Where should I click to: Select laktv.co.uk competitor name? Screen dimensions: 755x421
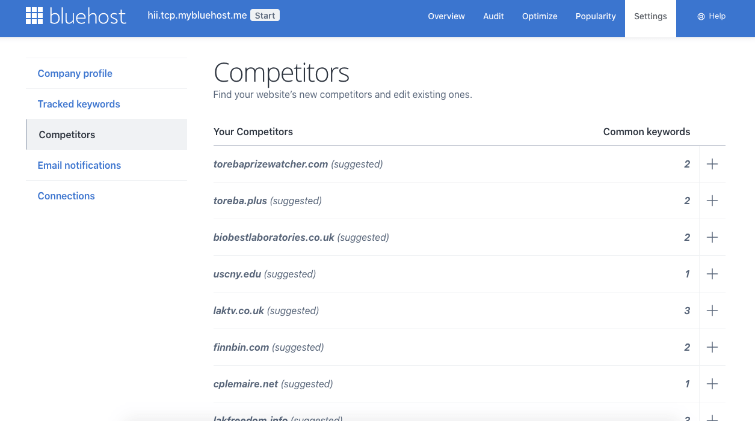[239, 311]
